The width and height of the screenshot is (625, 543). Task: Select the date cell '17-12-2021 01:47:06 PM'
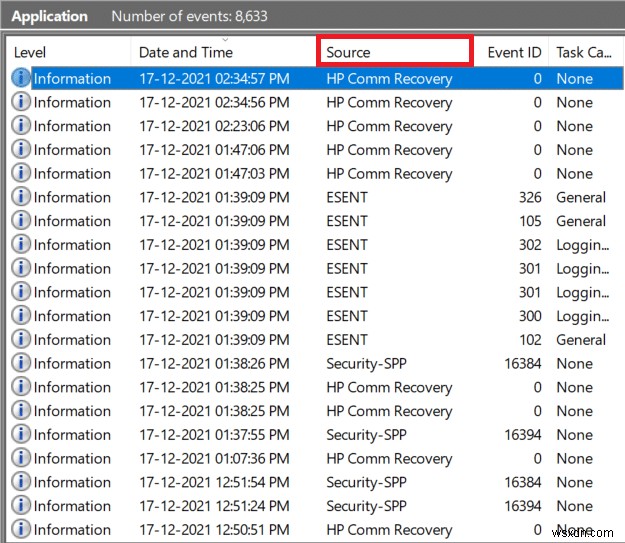click(214, 150)
